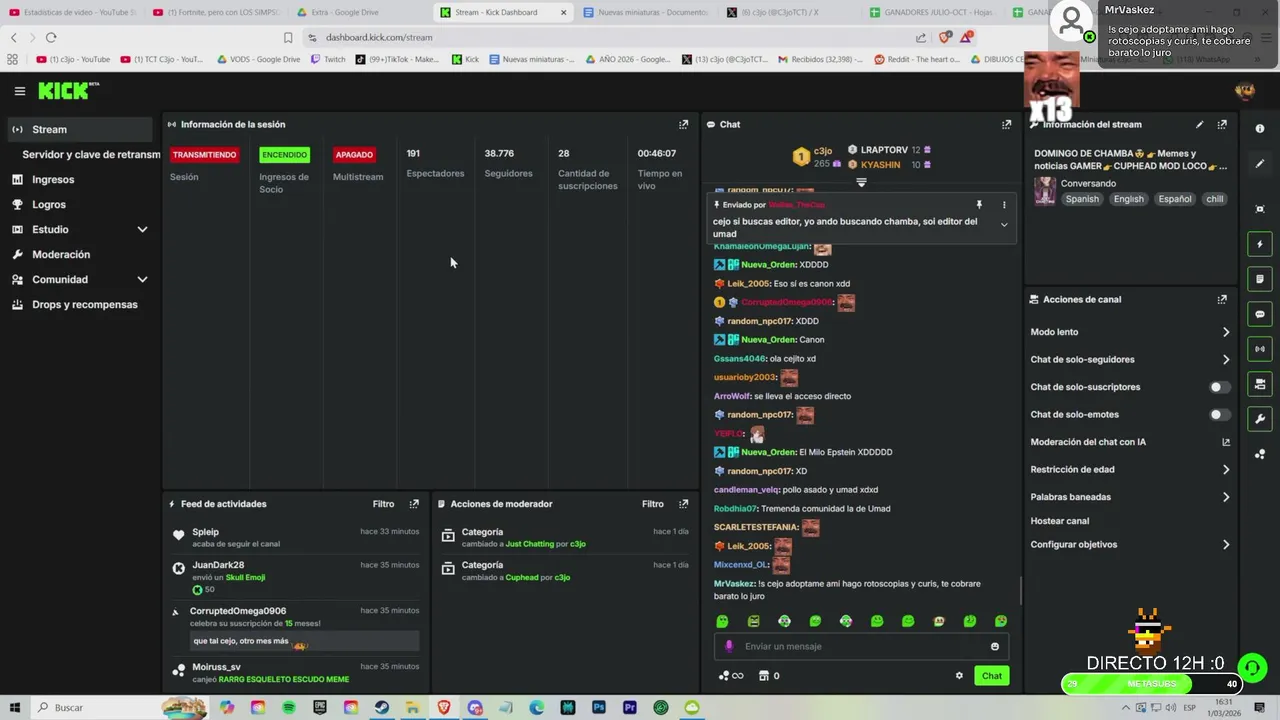Click the wrench icon in right sidebar
Image resolution: width=1280 pixels, height=720 pixels.
[1260, 419]
